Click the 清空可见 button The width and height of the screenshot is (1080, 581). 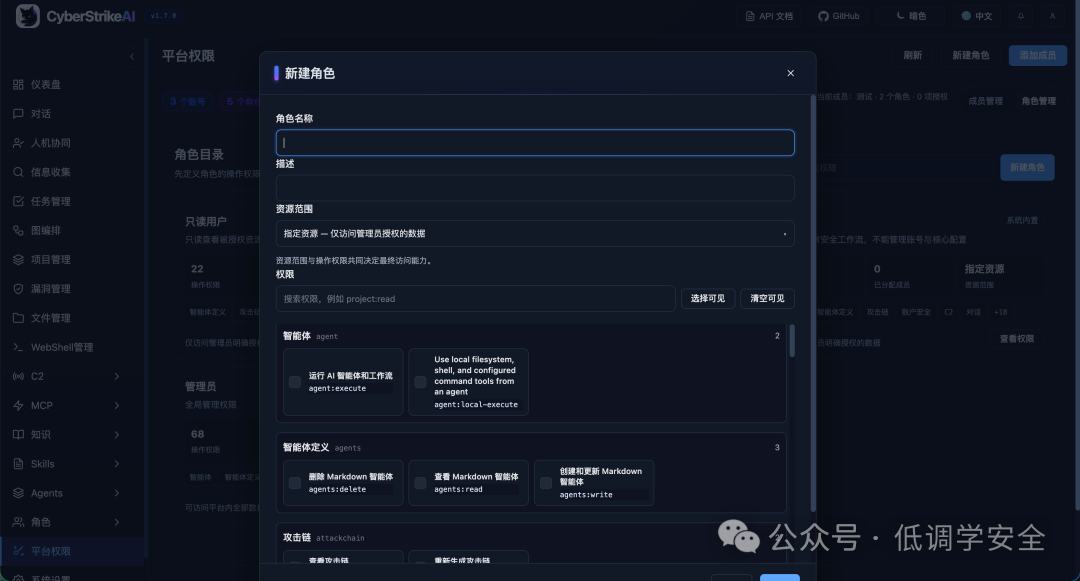click(x=767, y=299)
